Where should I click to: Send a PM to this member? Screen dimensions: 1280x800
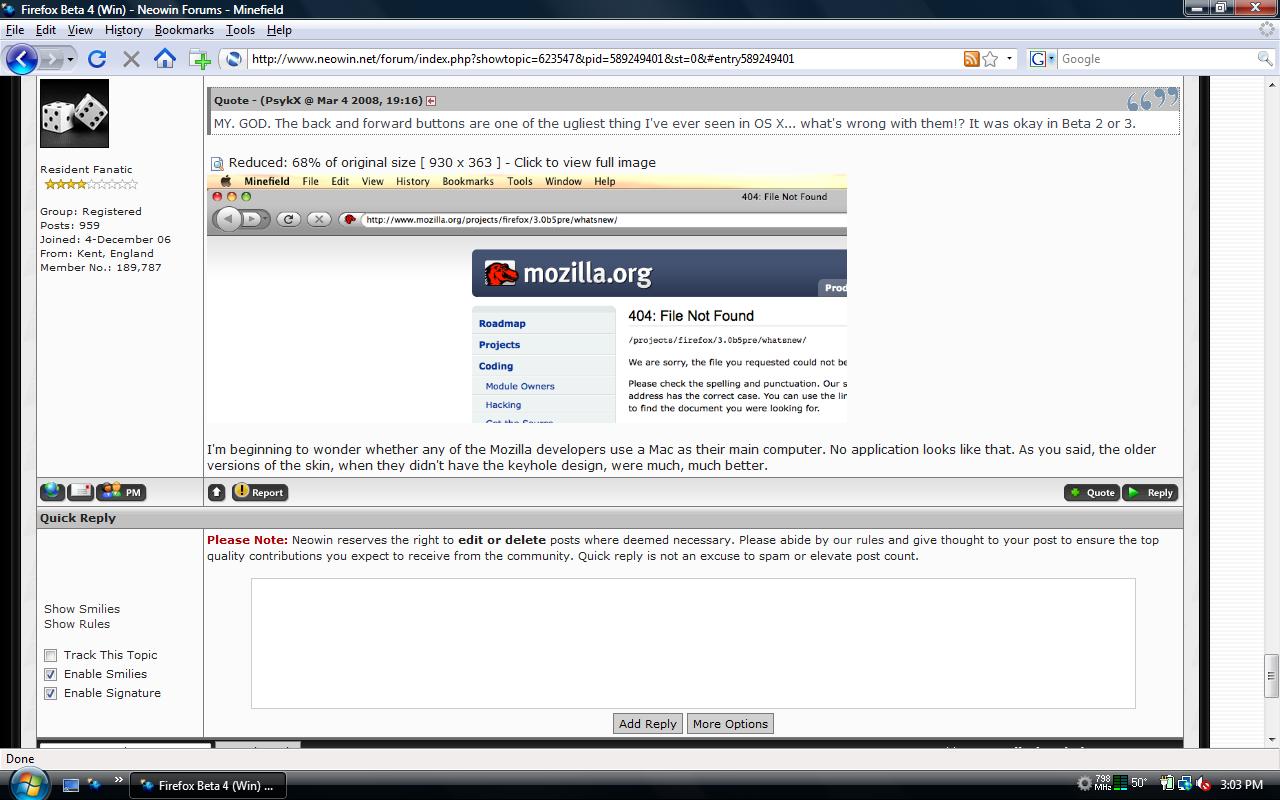(x=121, y=492)
